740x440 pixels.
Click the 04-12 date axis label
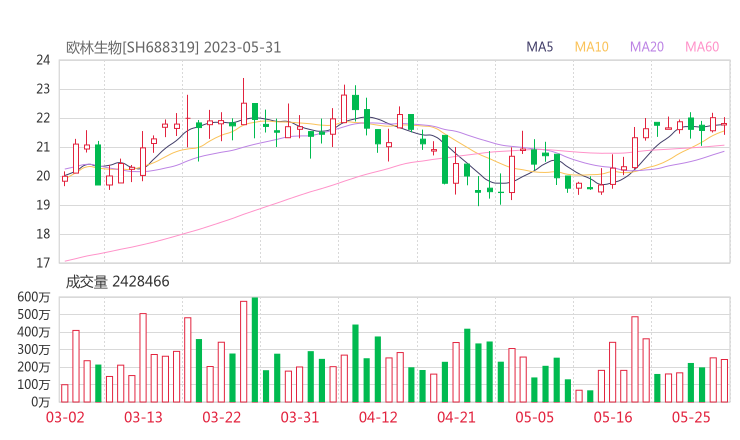(378, 417)
